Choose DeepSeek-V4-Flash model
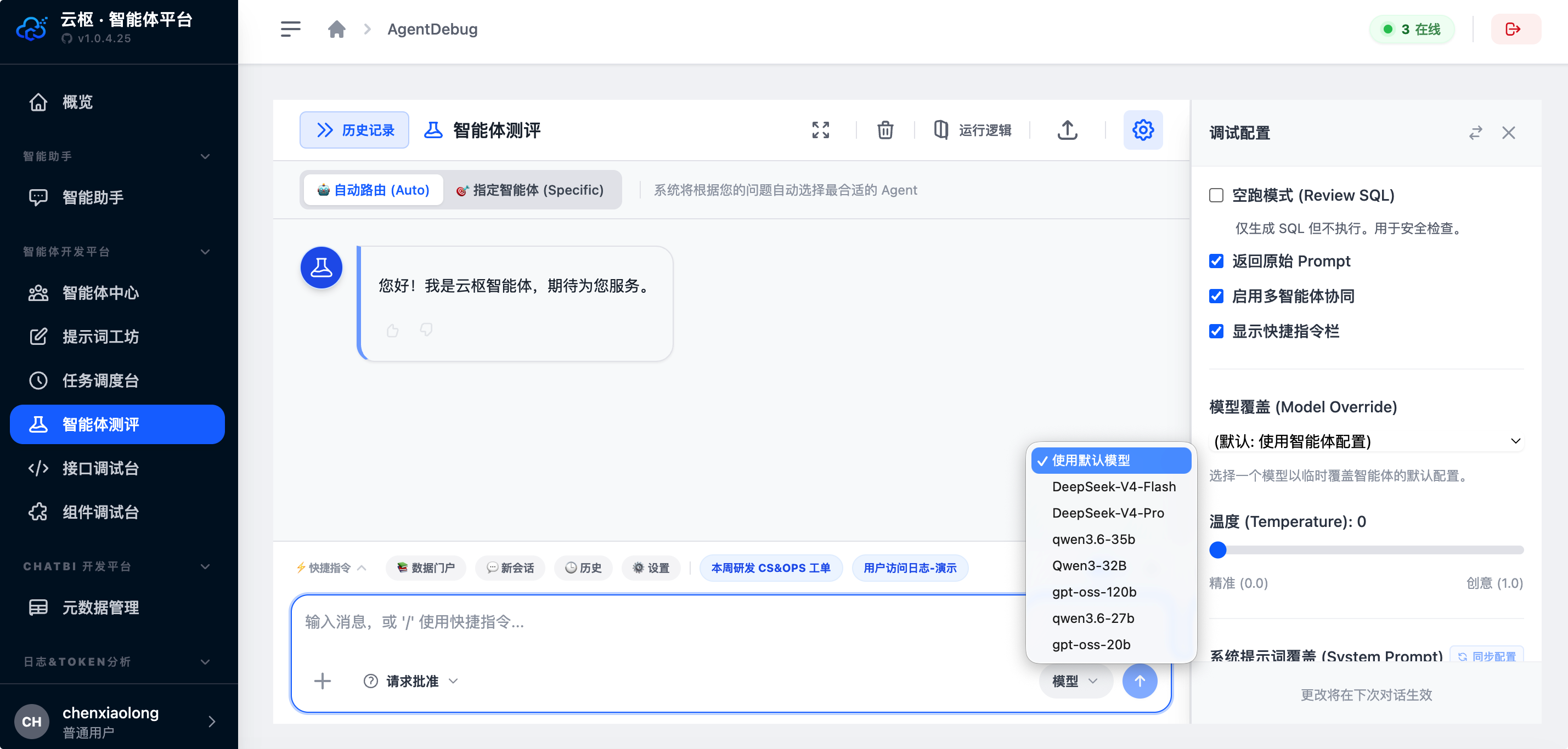The height and width of the screenshot is (749, 1568). (x=1111, y=487)
